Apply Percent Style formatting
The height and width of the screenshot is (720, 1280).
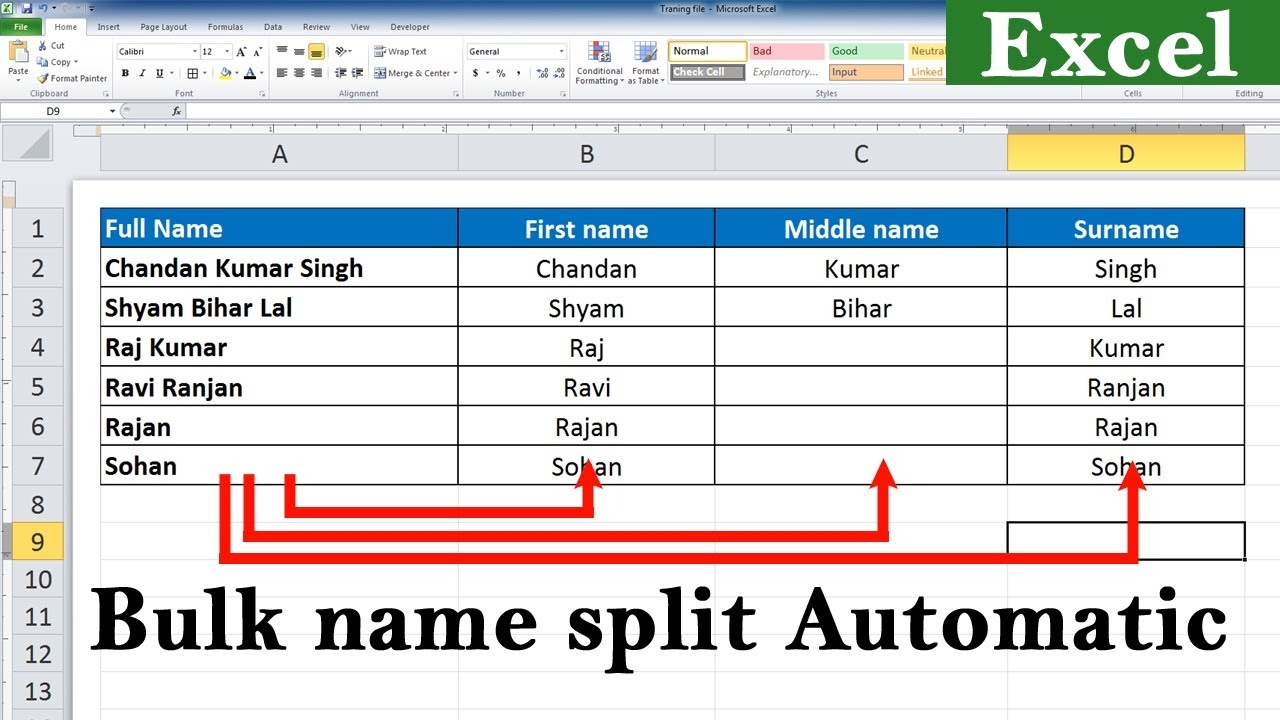point(501,73)
